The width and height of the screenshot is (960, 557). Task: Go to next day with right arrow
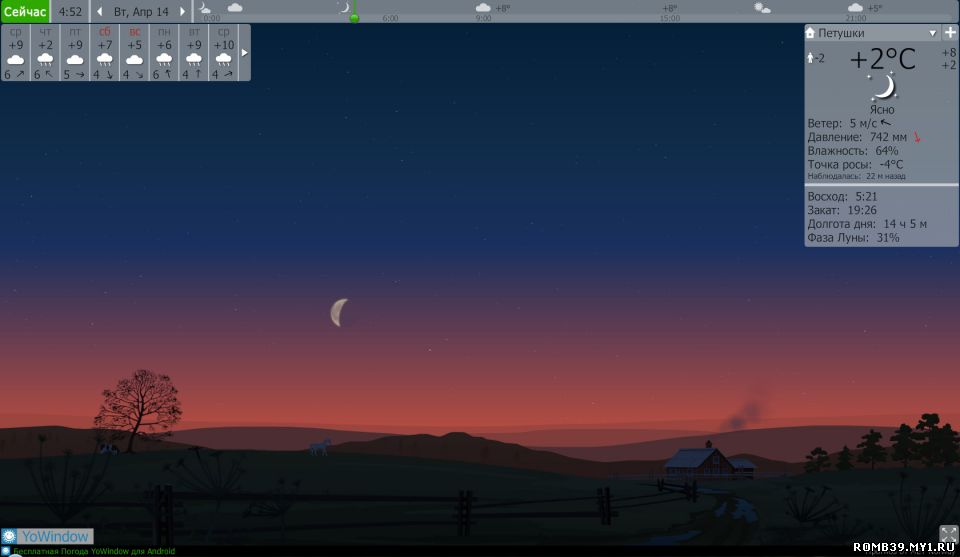click(x=182, y=12)
